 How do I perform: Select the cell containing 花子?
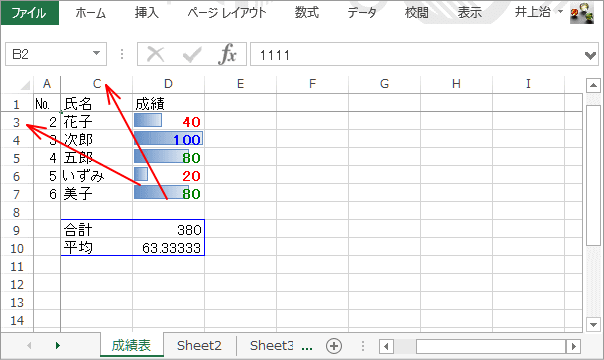coord(97,122)
